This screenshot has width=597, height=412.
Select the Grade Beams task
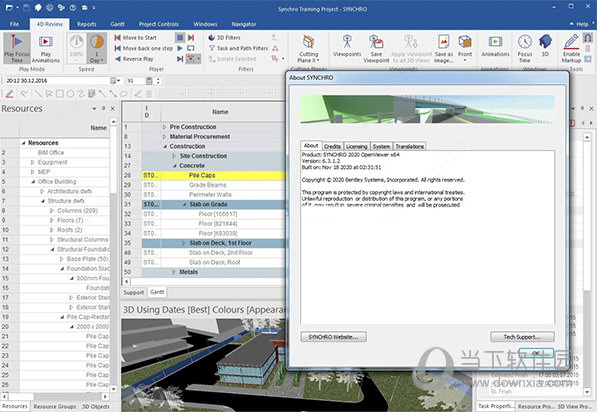pyautogui.click(x=208, y=185)
